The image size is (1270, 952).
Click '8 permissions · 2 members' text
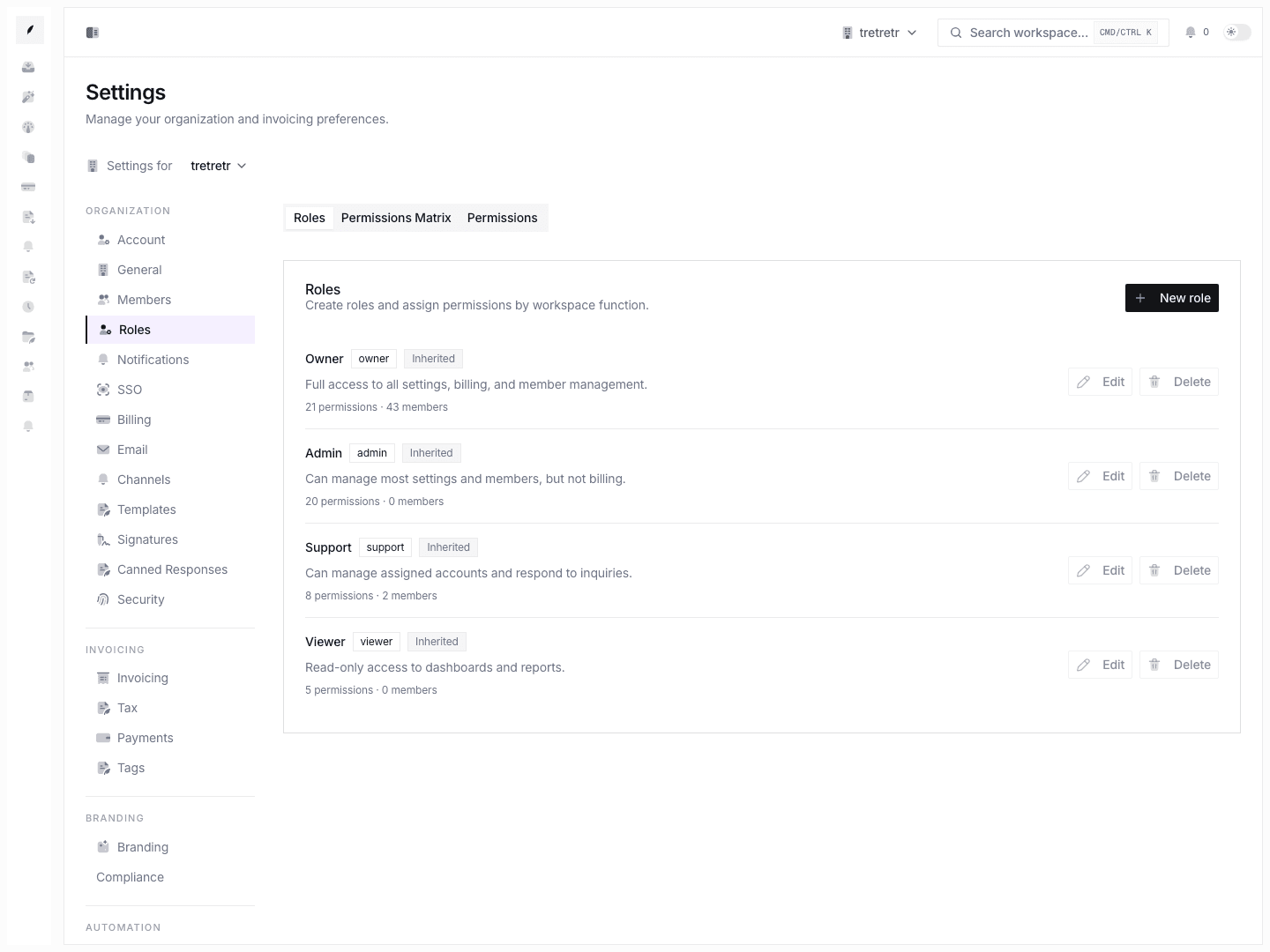coord(371,596)
